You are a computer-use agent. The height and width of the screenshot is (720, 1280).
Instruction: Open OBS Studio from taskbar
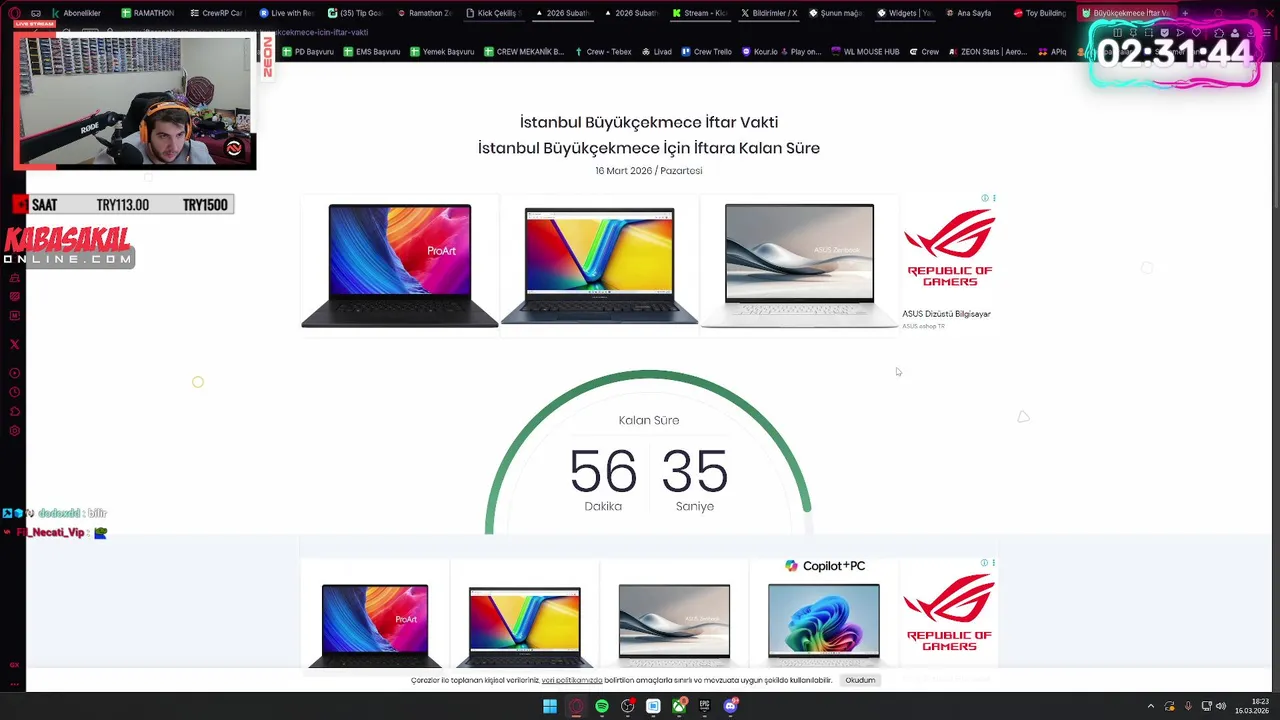point(628,706)
